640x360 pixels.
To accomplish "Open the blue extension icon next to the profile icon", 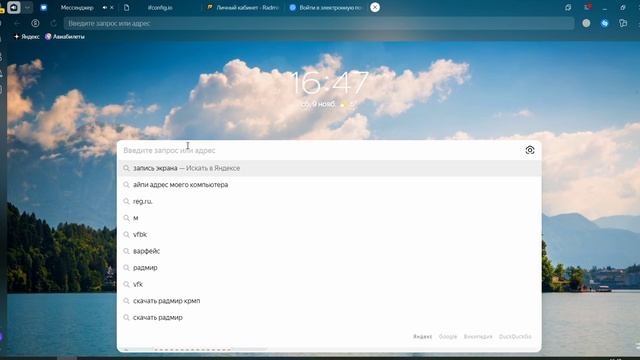I will click(604, 23).
